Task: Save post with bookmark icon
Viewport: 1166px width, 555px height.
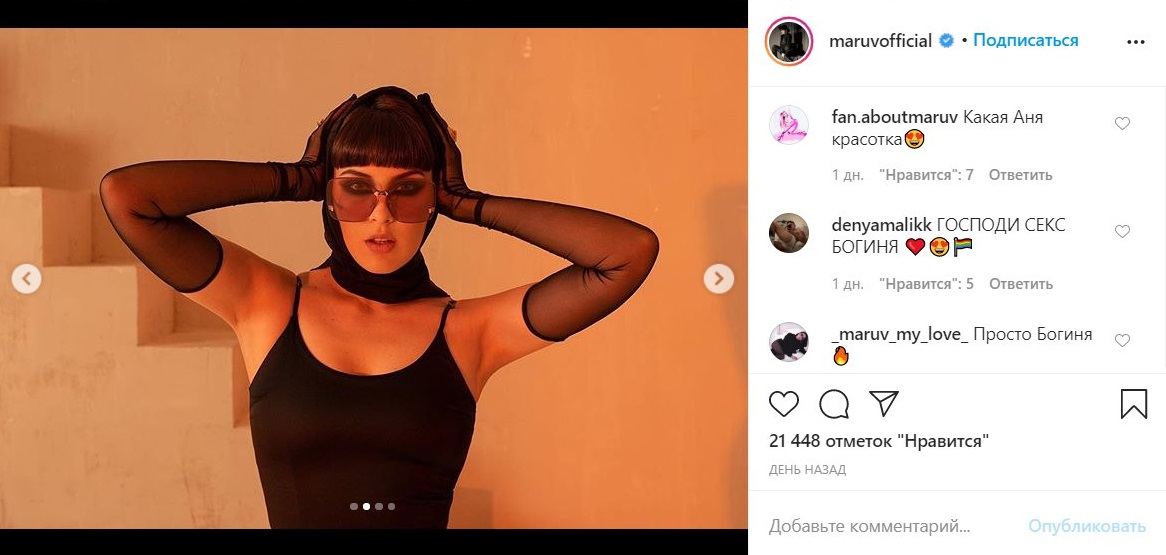Action: [1133, 404]
